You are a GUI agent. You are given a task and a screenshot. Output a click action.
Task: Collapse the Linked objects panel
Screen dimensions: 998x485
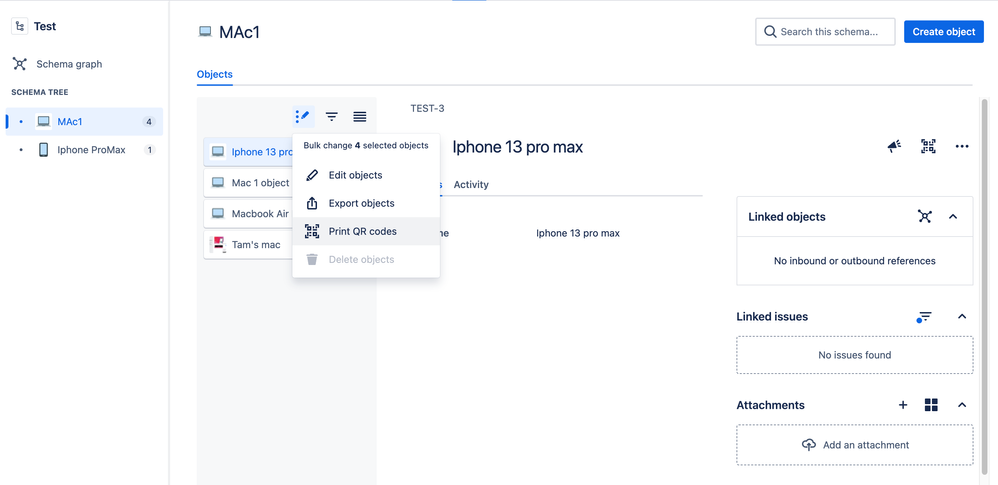[x=953, y=216]
